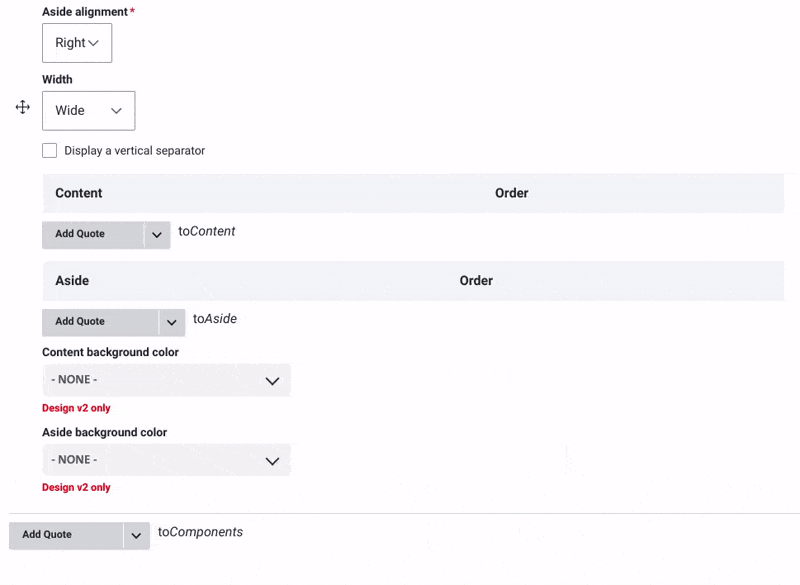Click the 'Aside alignment' field label

pyautogui.click(x=85, y=12)
